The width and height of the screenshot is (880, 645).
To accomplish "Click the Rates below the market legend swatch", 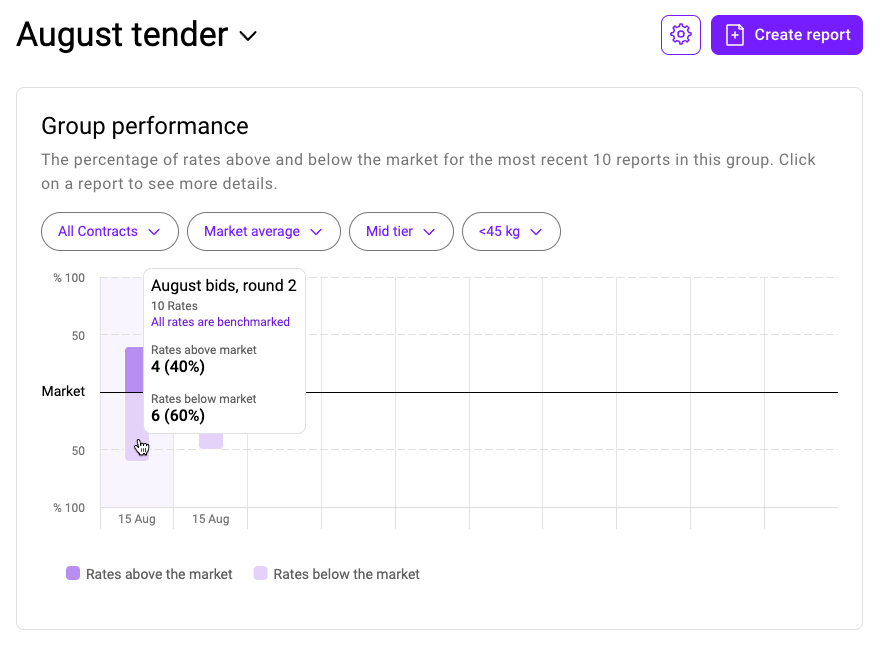I will click(260, 573).
